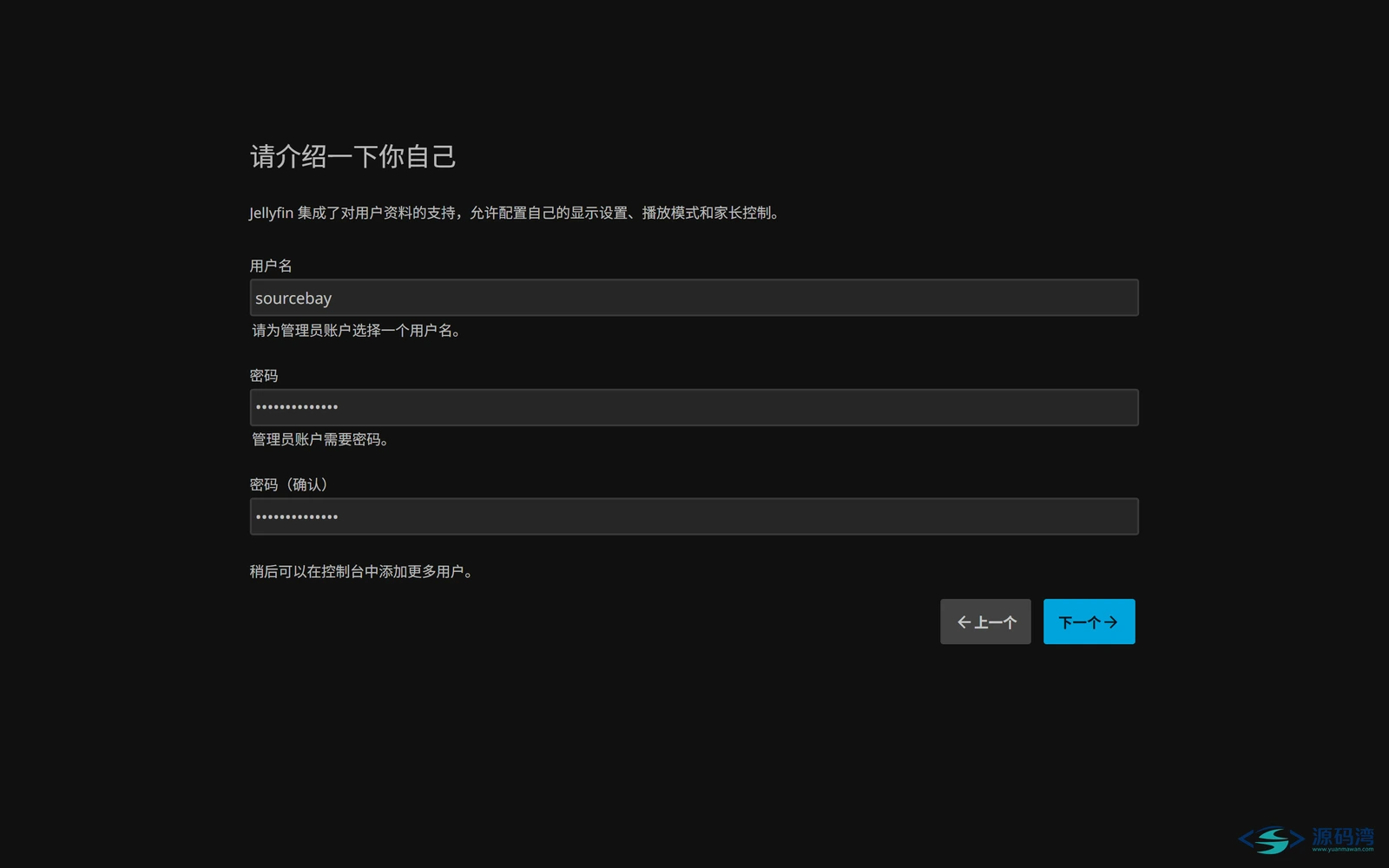This screenshot has width=1389, height=868.
Task: Click the 密码（确认） field label
Action: pos(292,484)
